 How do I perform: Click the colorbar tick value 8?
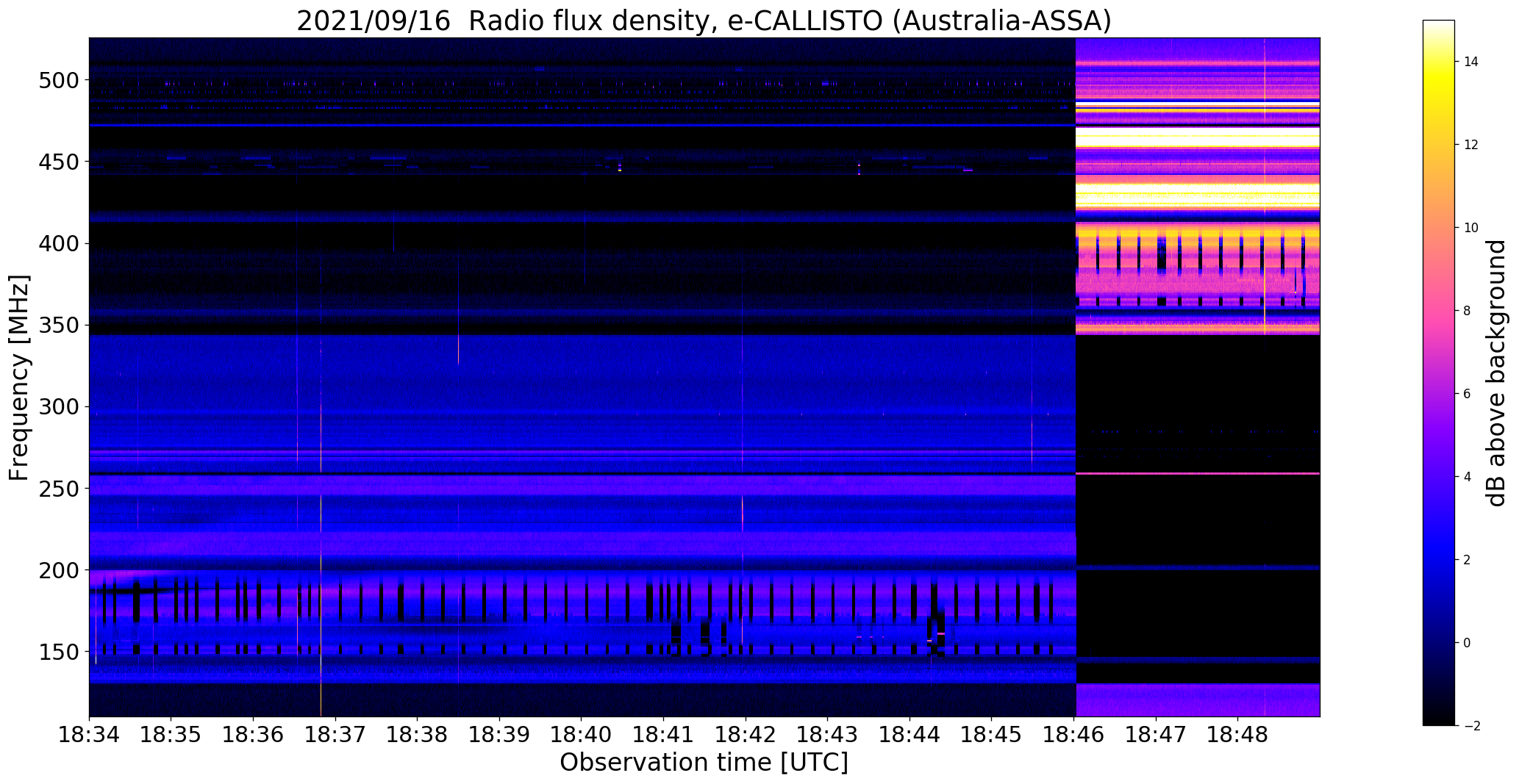1468,311
